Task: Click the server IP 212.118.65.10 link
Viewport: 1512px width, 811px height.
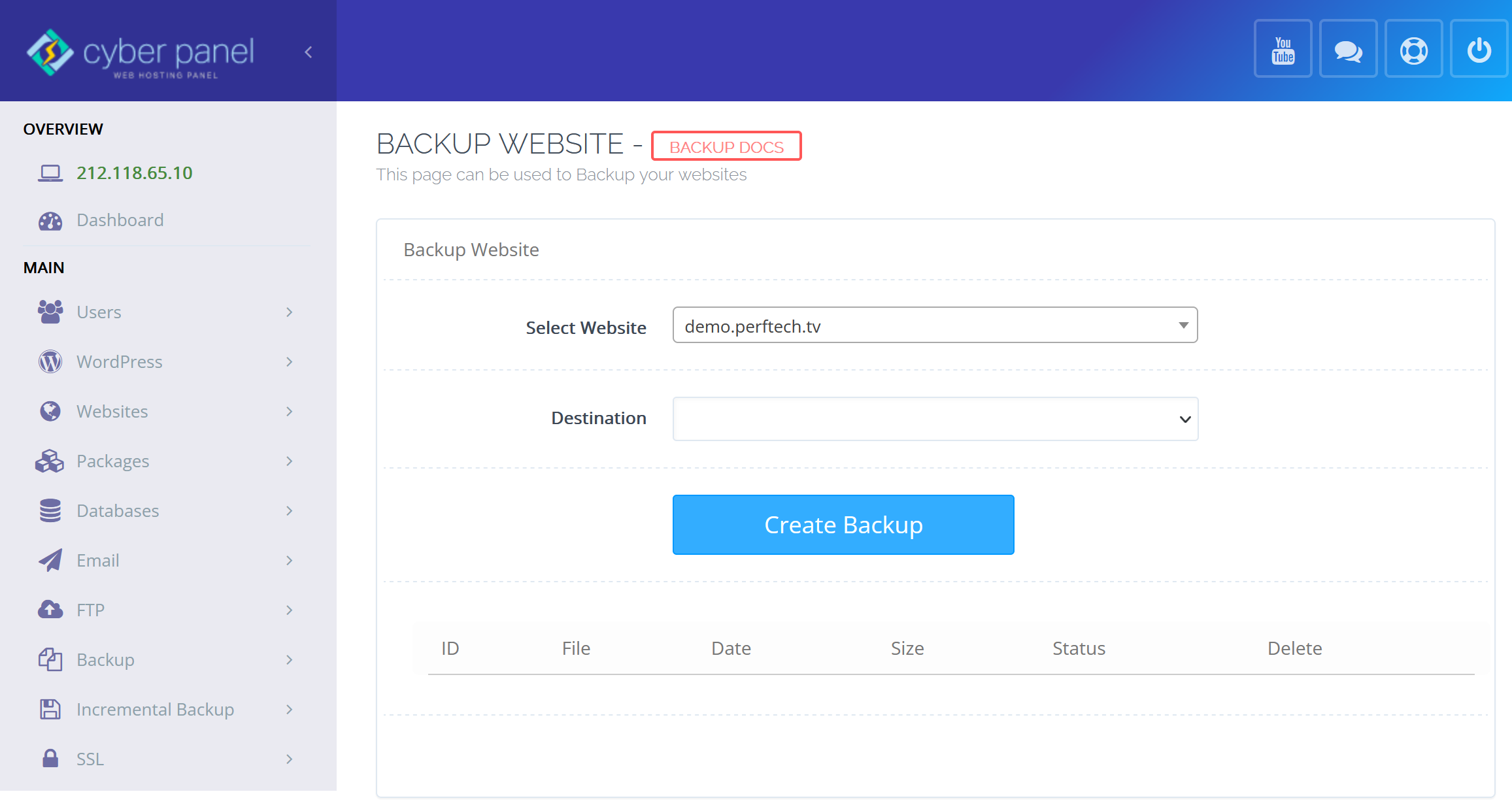Action: [x=135, y=173]
